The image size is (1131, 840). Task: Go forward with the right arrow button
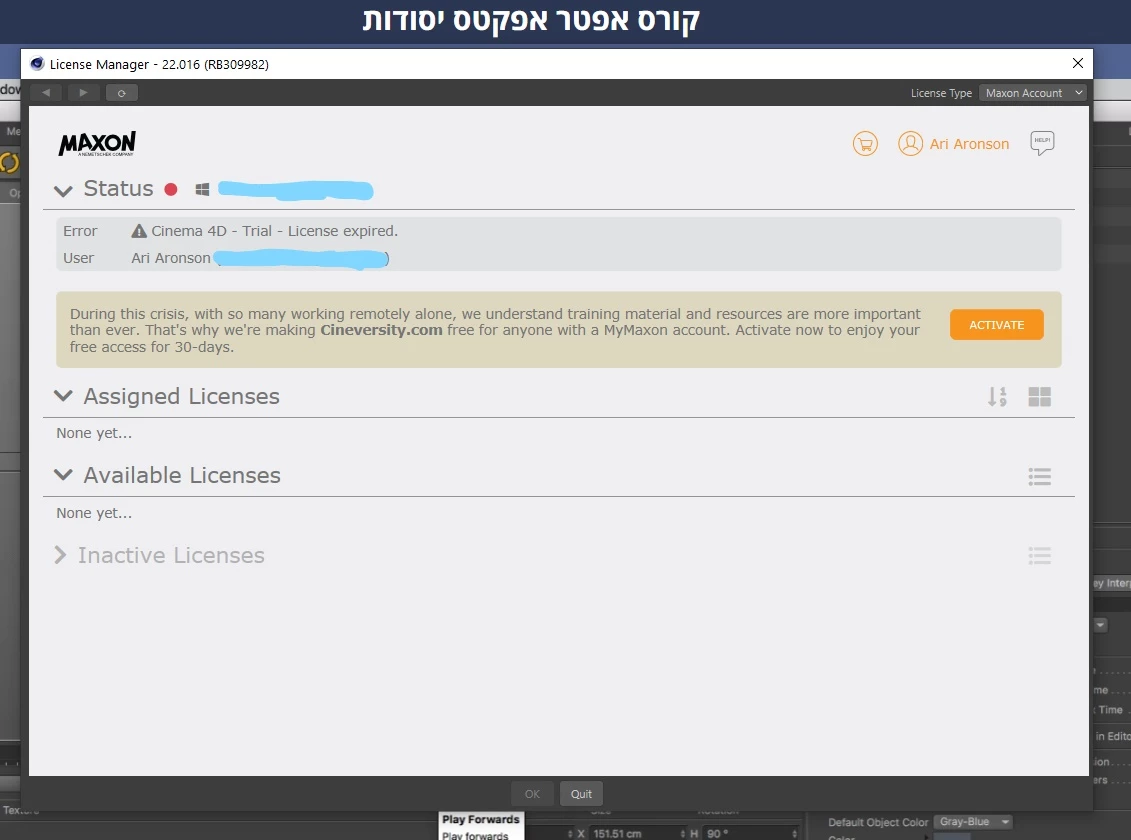83,93
